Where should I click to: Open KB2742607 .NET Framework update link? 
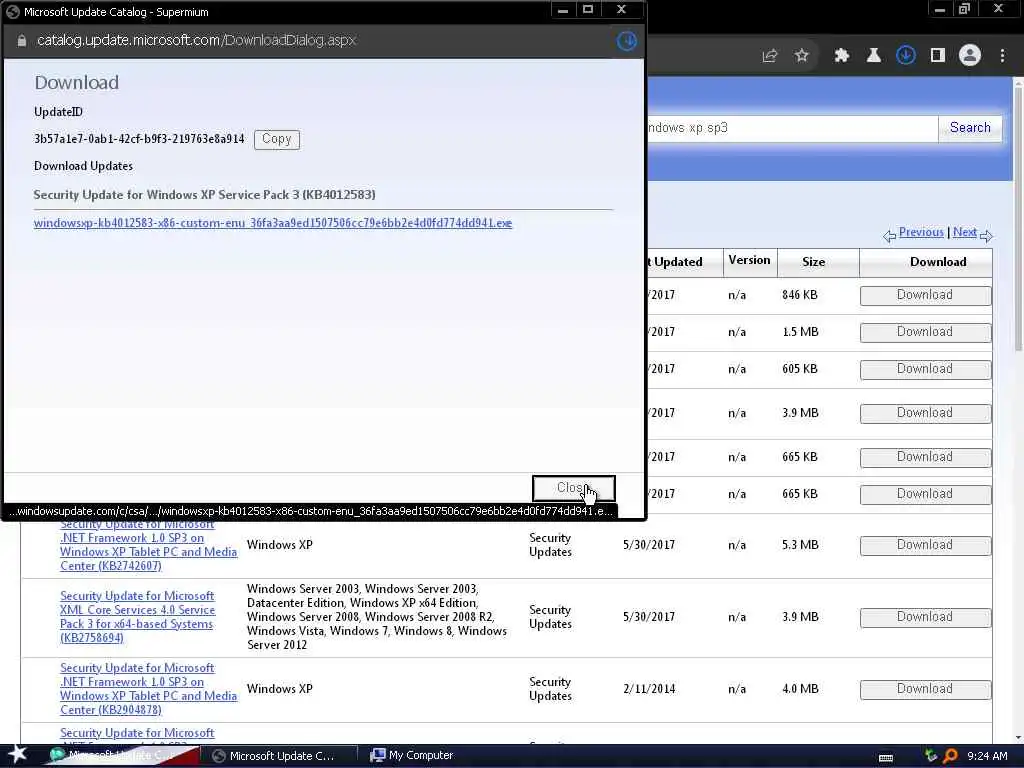148,545
